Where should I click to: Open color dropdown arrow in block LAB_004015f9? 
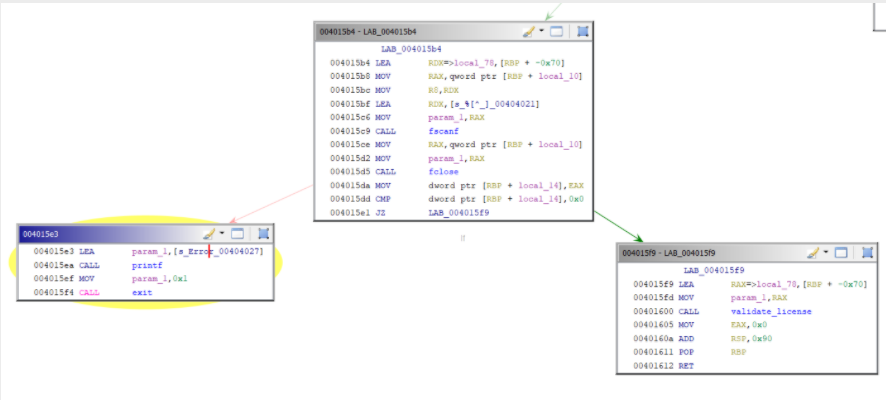(827, 253)
